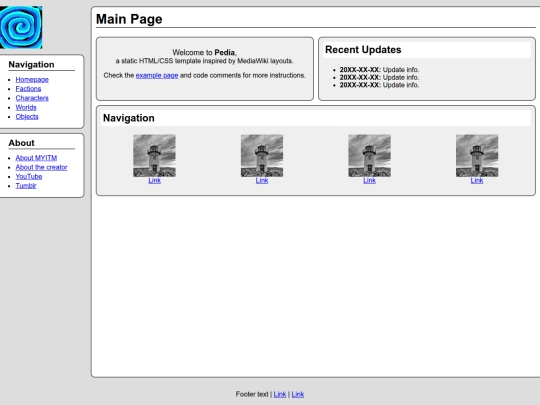Select the Objects link in sidebar
This screenshot has width=540, height=405.
click(27, 117)
